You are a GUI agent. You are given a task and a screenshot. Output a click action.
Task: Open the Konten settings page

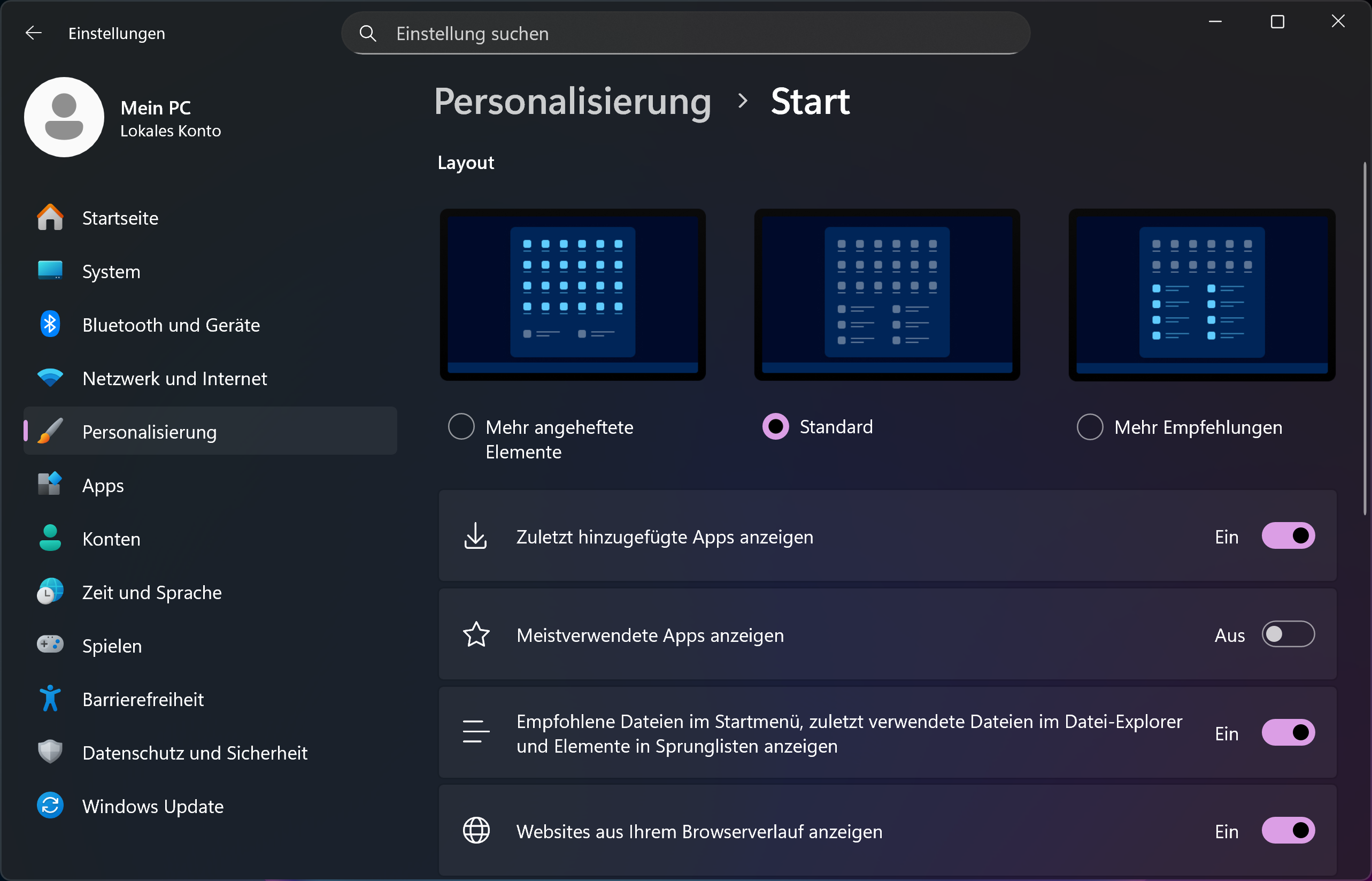(x=111, y=539)
